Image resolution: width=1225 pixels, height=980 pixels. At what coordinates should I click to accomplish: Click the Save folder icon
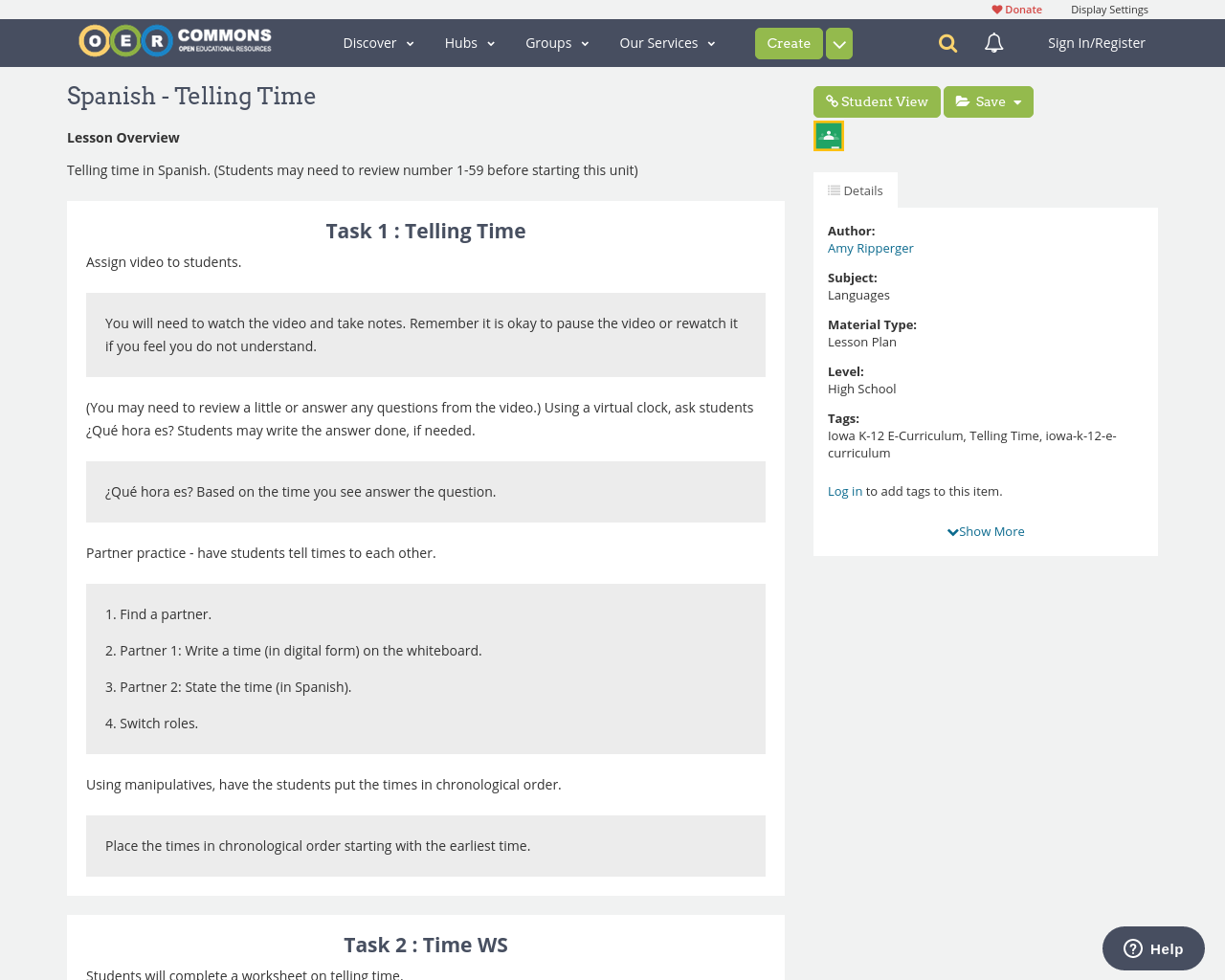tap(961, 100)
